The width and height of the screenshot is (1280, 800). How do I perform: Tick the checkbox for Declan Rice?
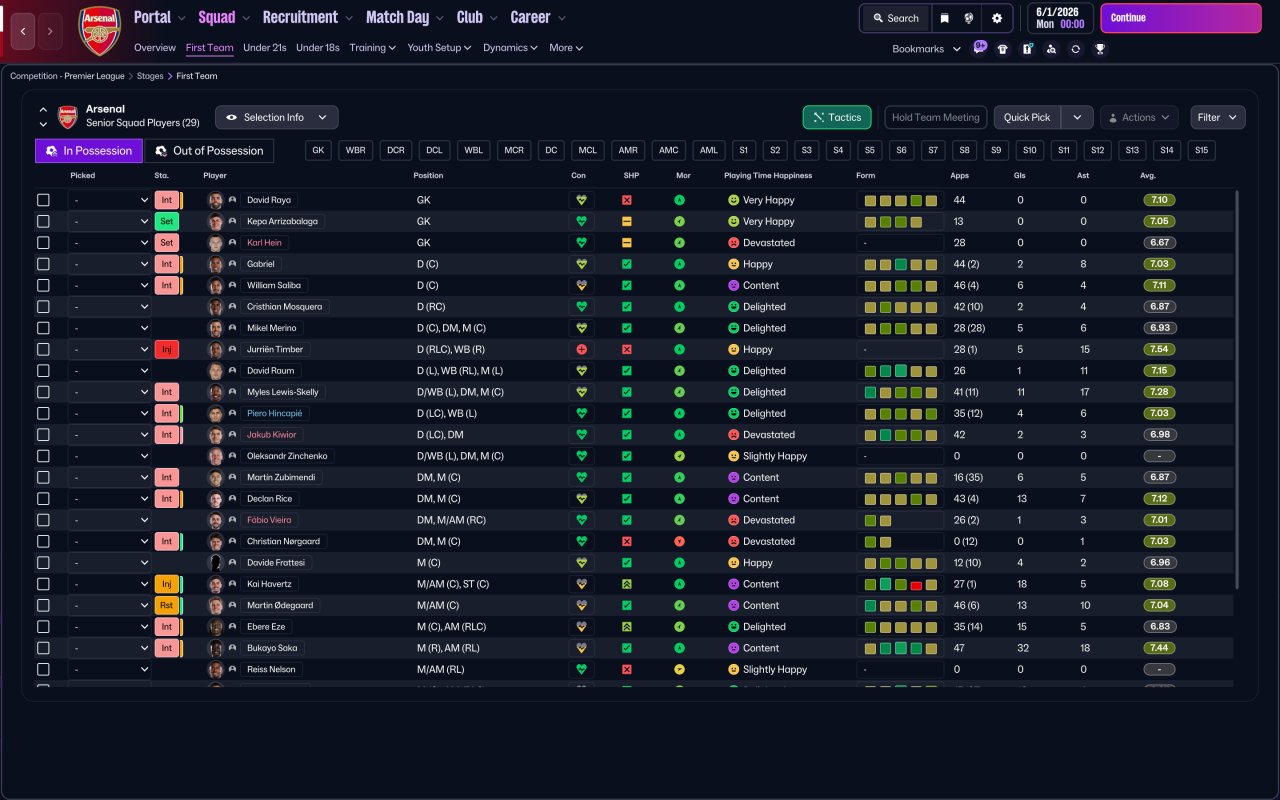coord(43,499)
